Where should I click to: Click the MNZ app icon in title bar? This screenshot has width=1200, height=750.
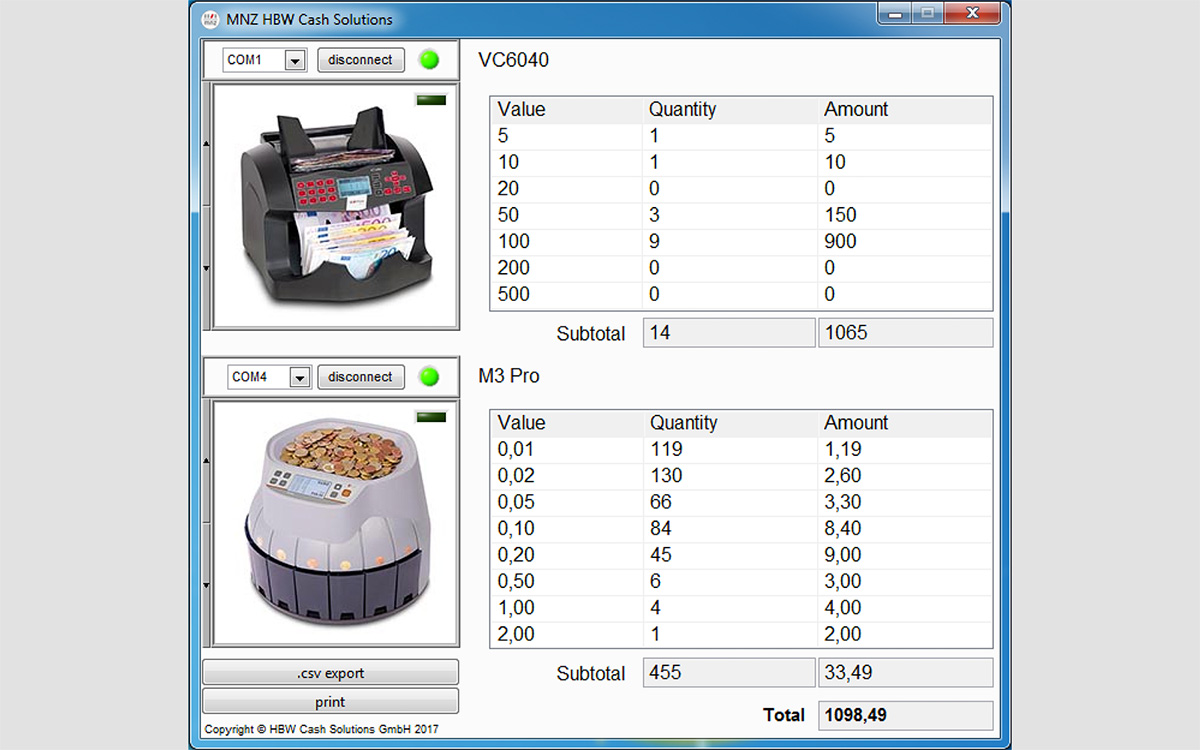click(211, 19)
